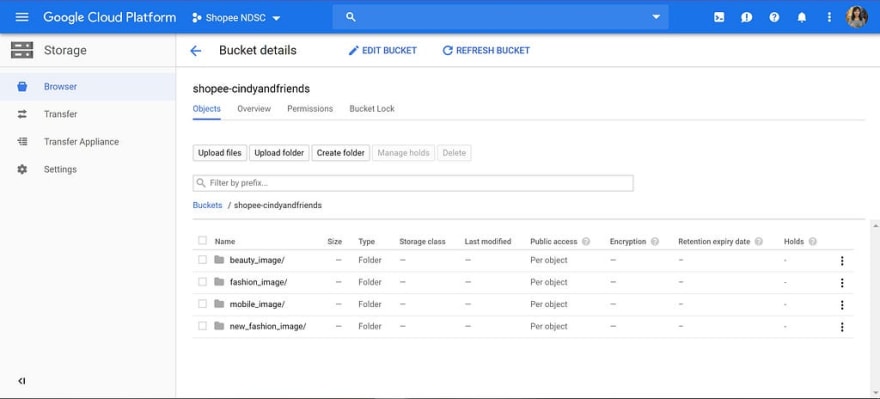This screenshot has height=399, width=880.
Task: Click the Browser bucket icon in sidebar
Action: [22, 87]
